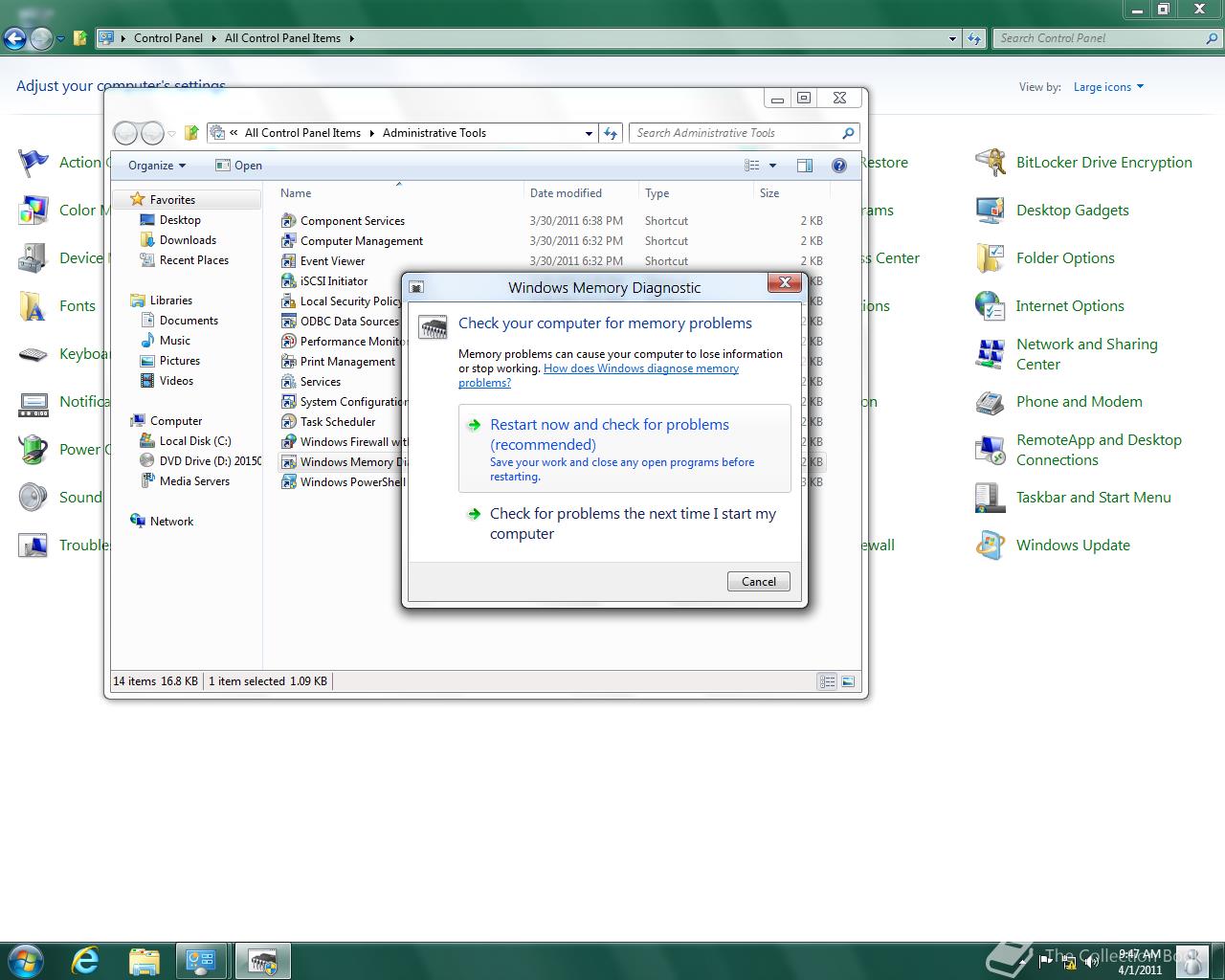Click the Device Manager icon
The width and height of the screenshot is (1225, 980).
[33, 258]
